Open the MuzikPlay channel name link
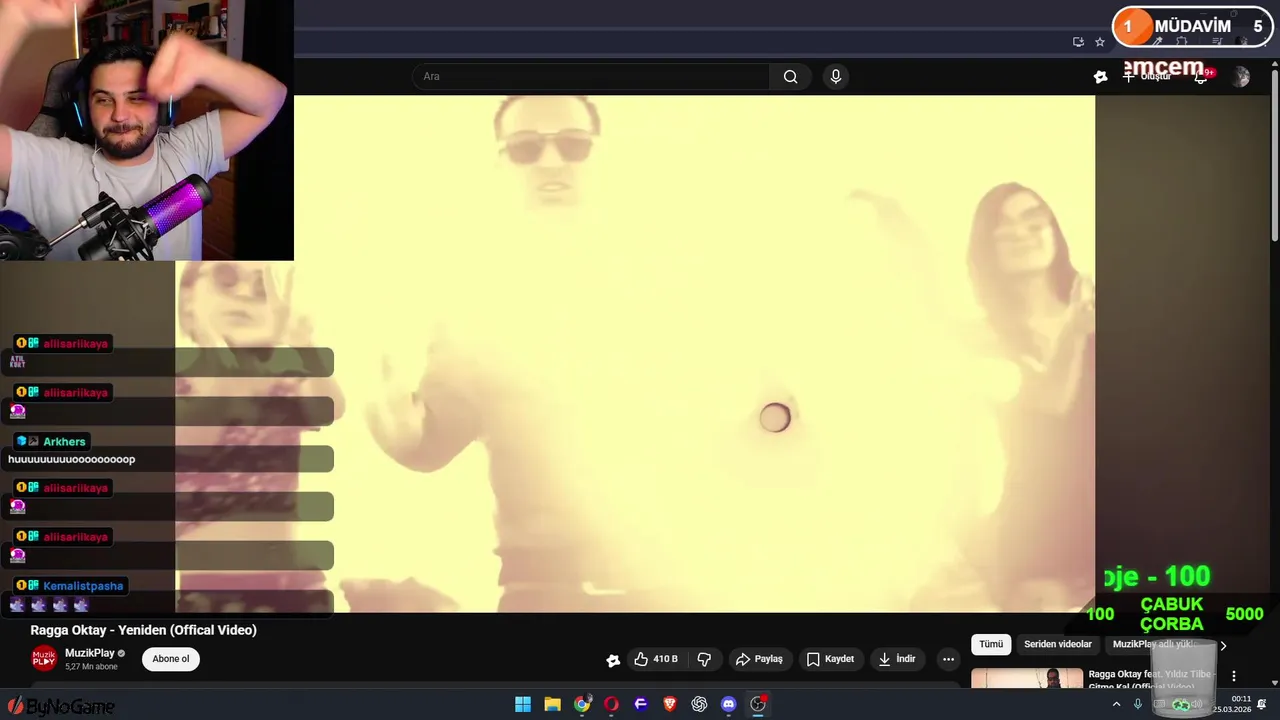 90,653
